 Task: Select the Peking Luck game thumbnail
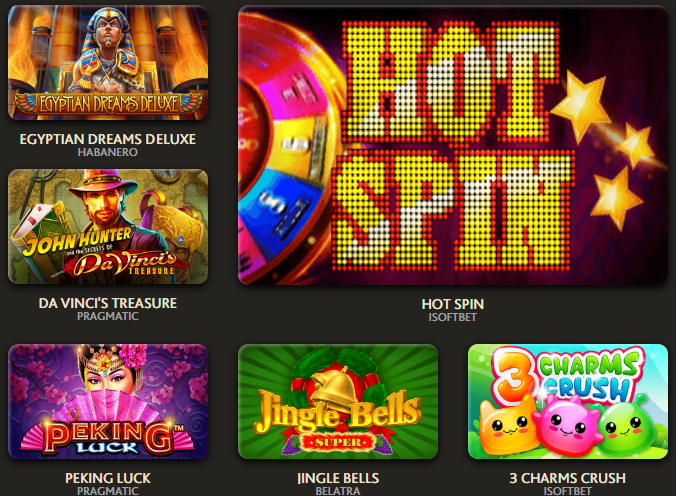click(108, 402)
